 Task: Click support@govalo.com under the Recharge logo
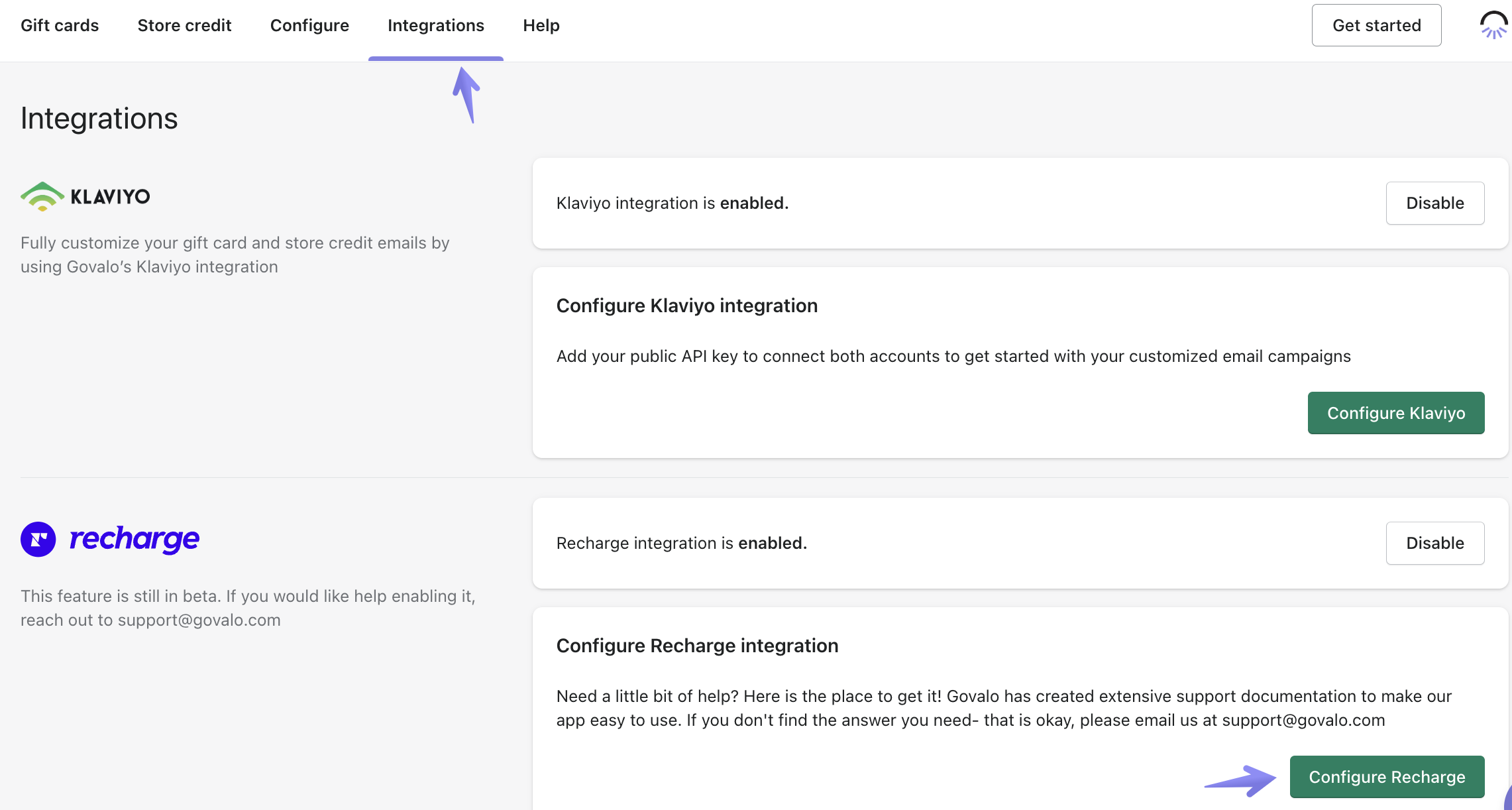(199, 620)
